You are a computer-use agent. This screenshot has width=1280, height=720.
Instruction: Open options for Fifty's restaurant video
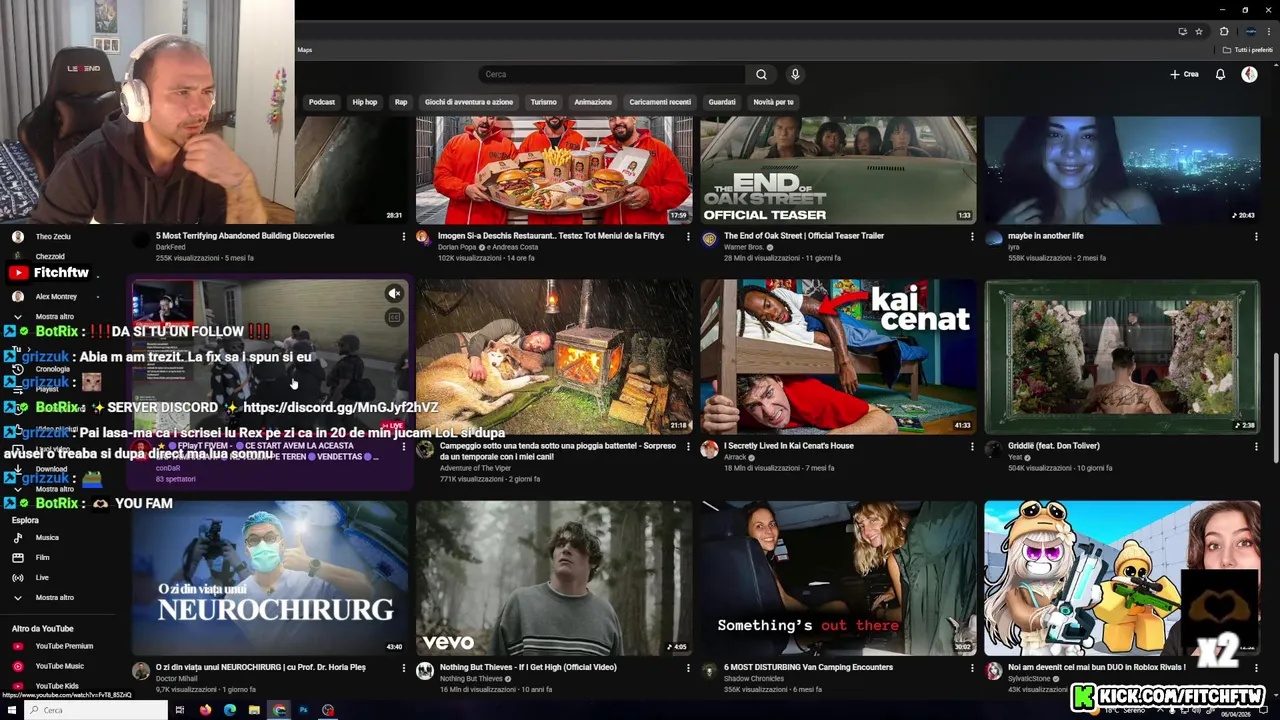(688, 237)
